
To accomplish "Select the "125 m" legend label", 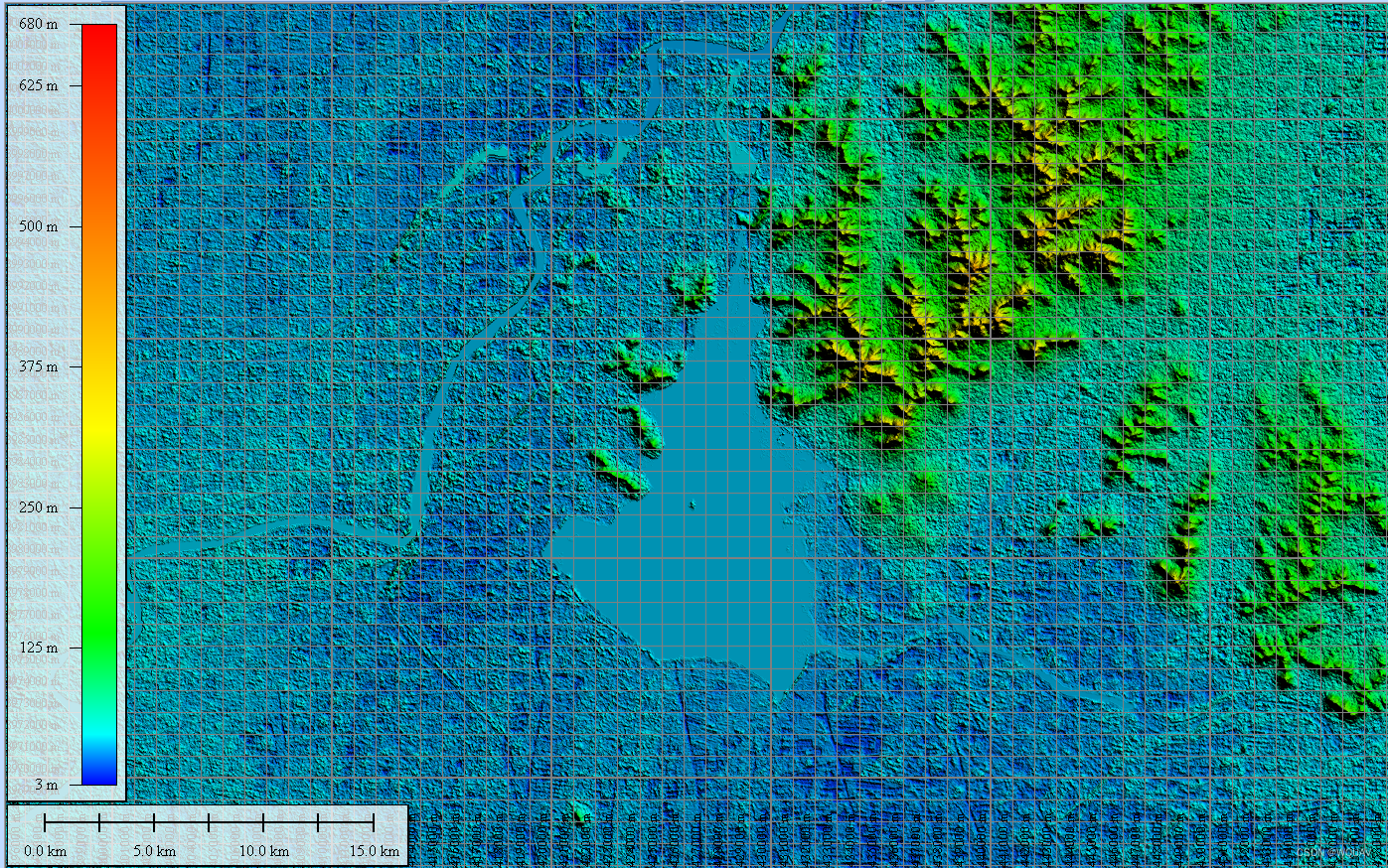I will click(38, 648).
